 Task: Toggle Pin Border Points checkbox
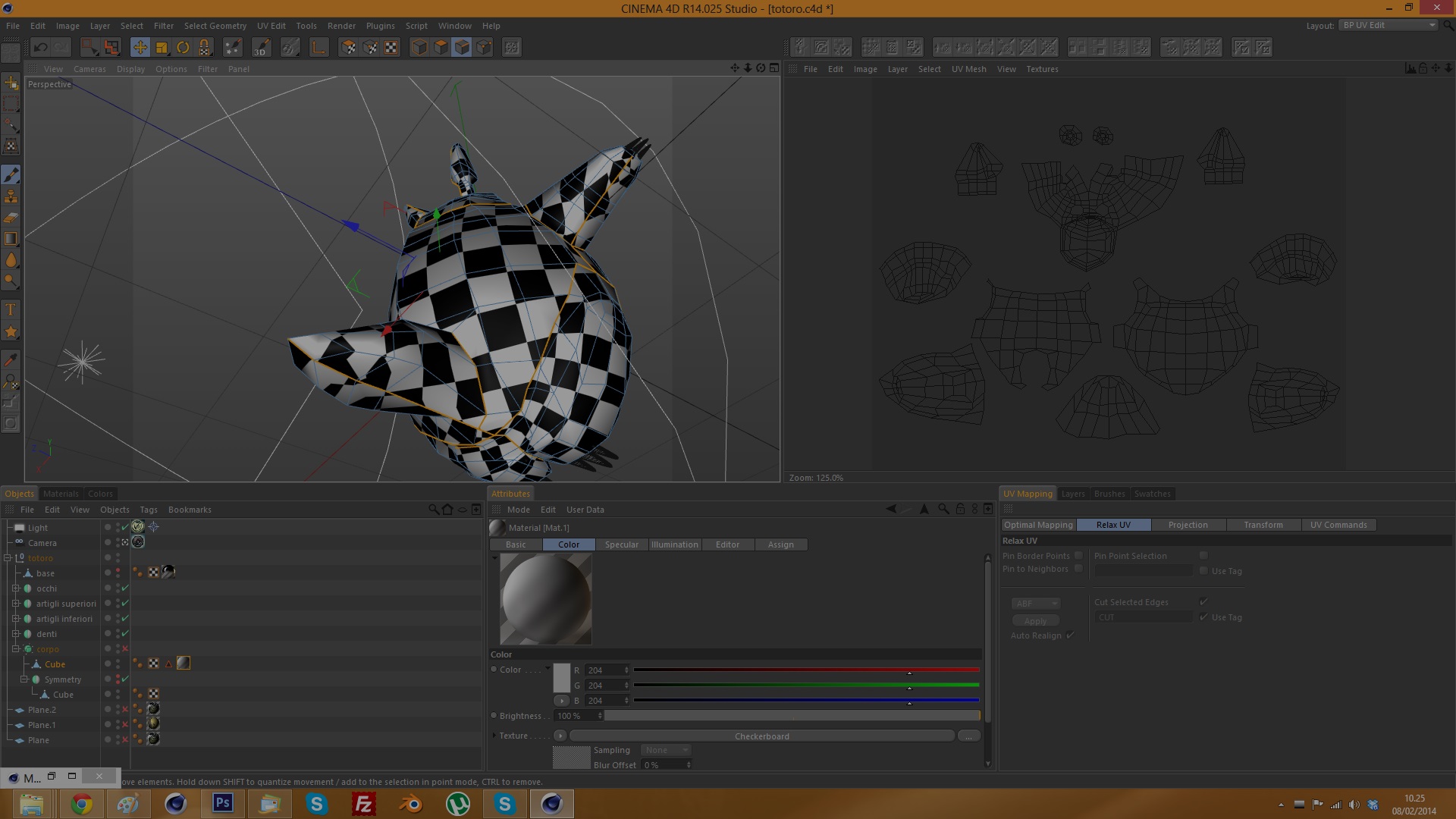(1078, 556)
